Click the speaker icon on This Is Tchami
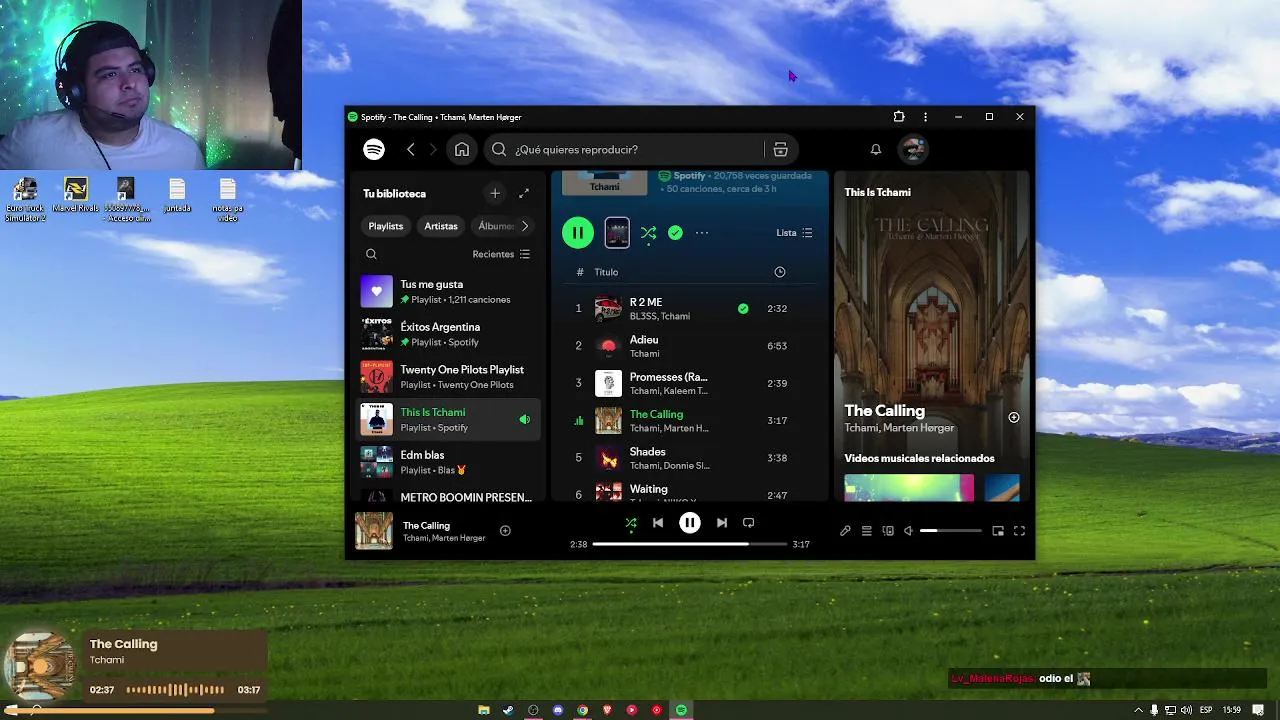The height and width of the screenshot is (720, 1280). (524, 420)
